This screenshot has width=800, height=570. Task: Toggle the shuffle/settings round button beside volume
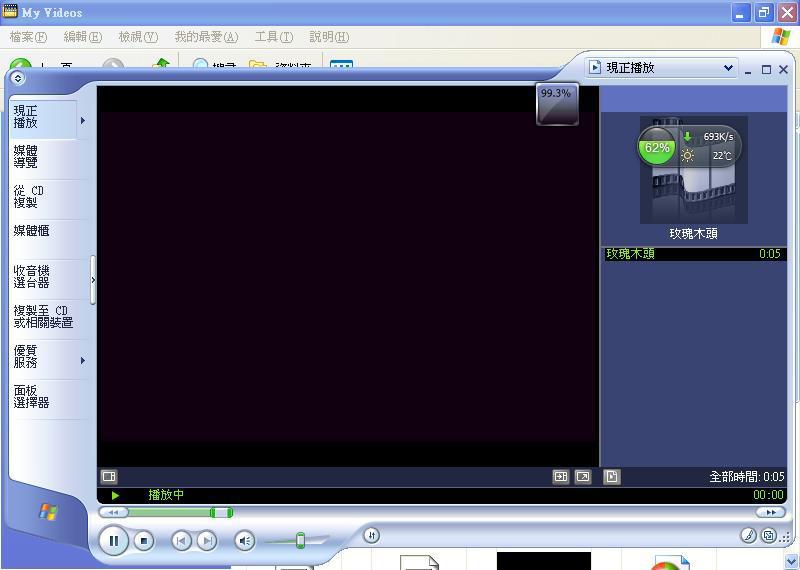point(371,535)
